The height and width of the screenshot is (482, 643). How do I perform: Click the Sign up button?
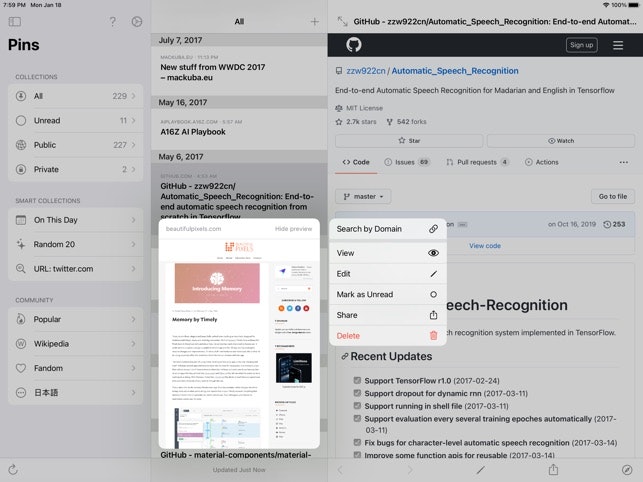(x=581, y=45)
